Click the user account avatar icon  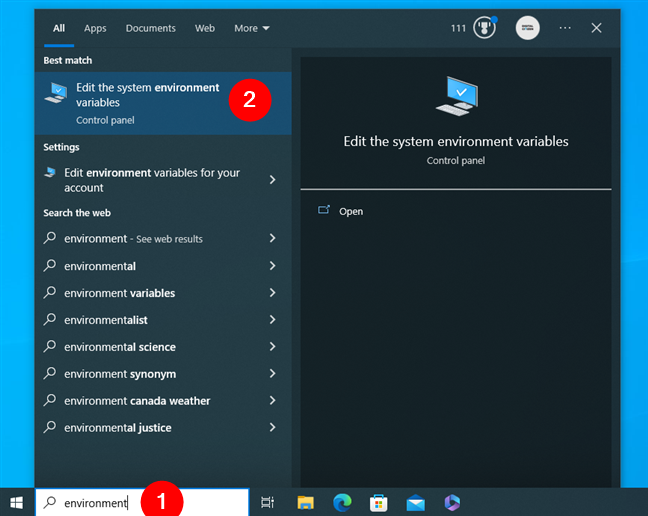[x=527, y=28]
